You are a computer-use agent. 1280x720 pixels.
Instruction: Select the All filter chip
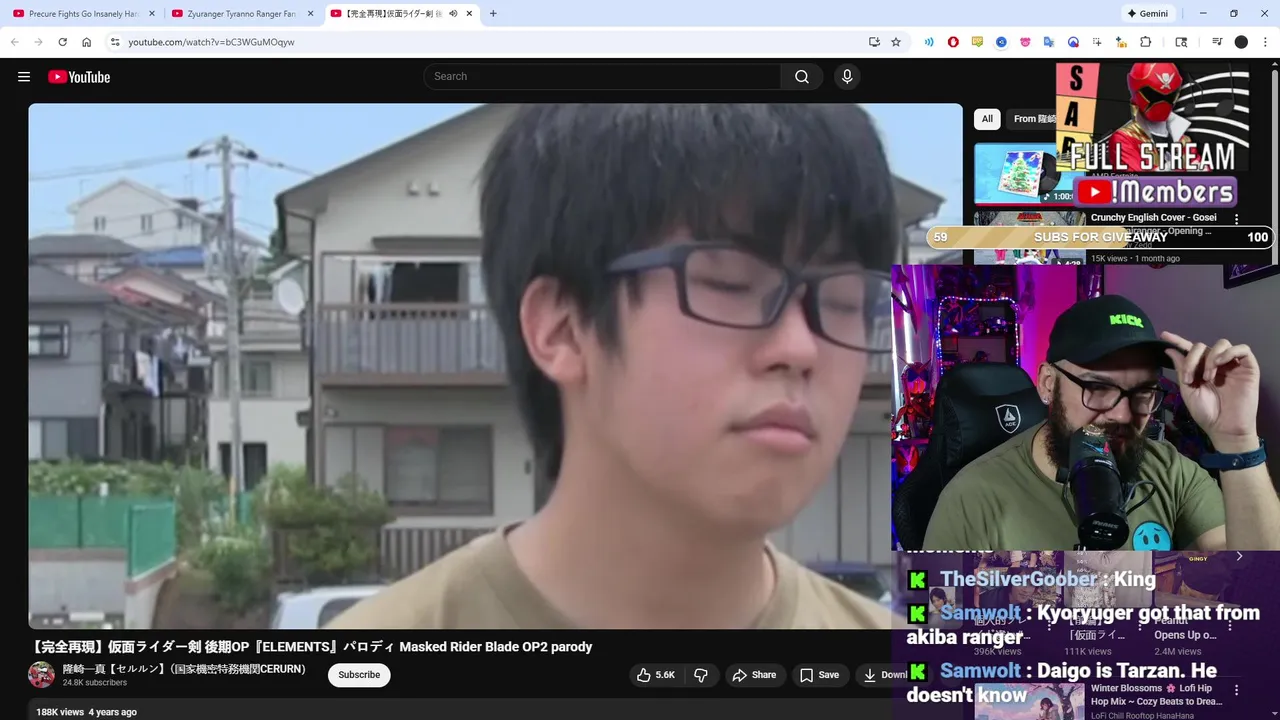pos(987,119)
